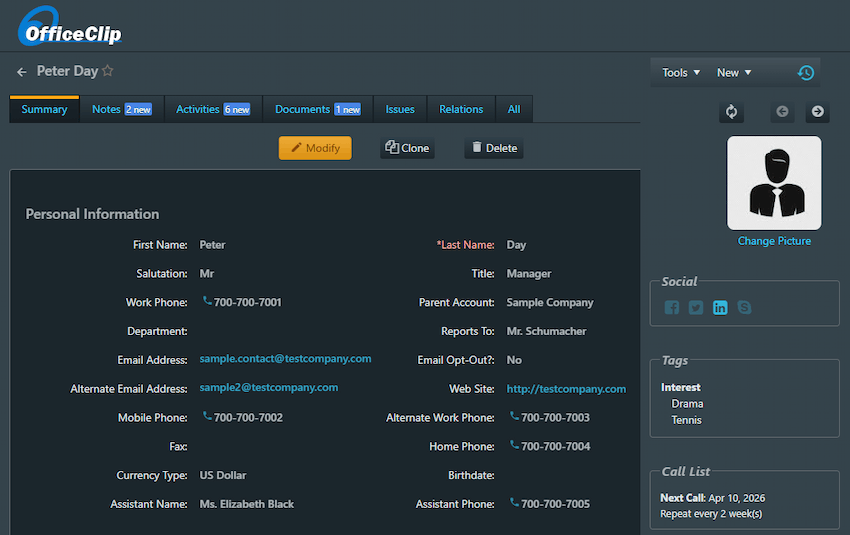The width and height of the screenshot is (850, 535).
Task: Click the Clone button
Action: 407,148
